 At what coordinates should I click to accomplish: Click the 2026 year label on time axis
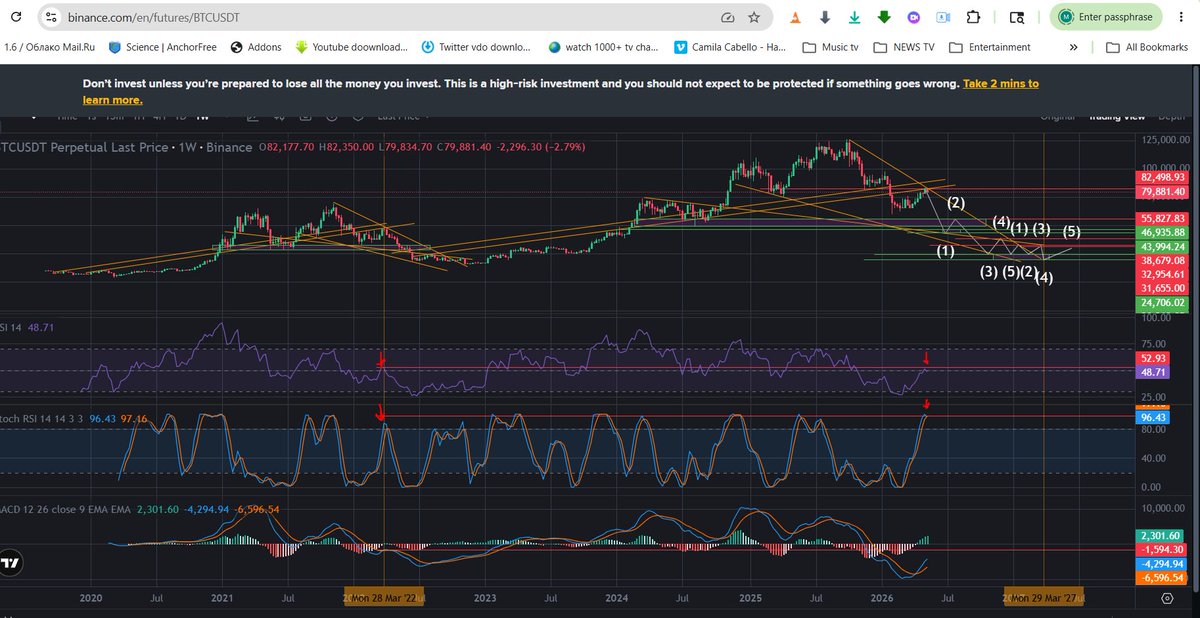[881, 598]
